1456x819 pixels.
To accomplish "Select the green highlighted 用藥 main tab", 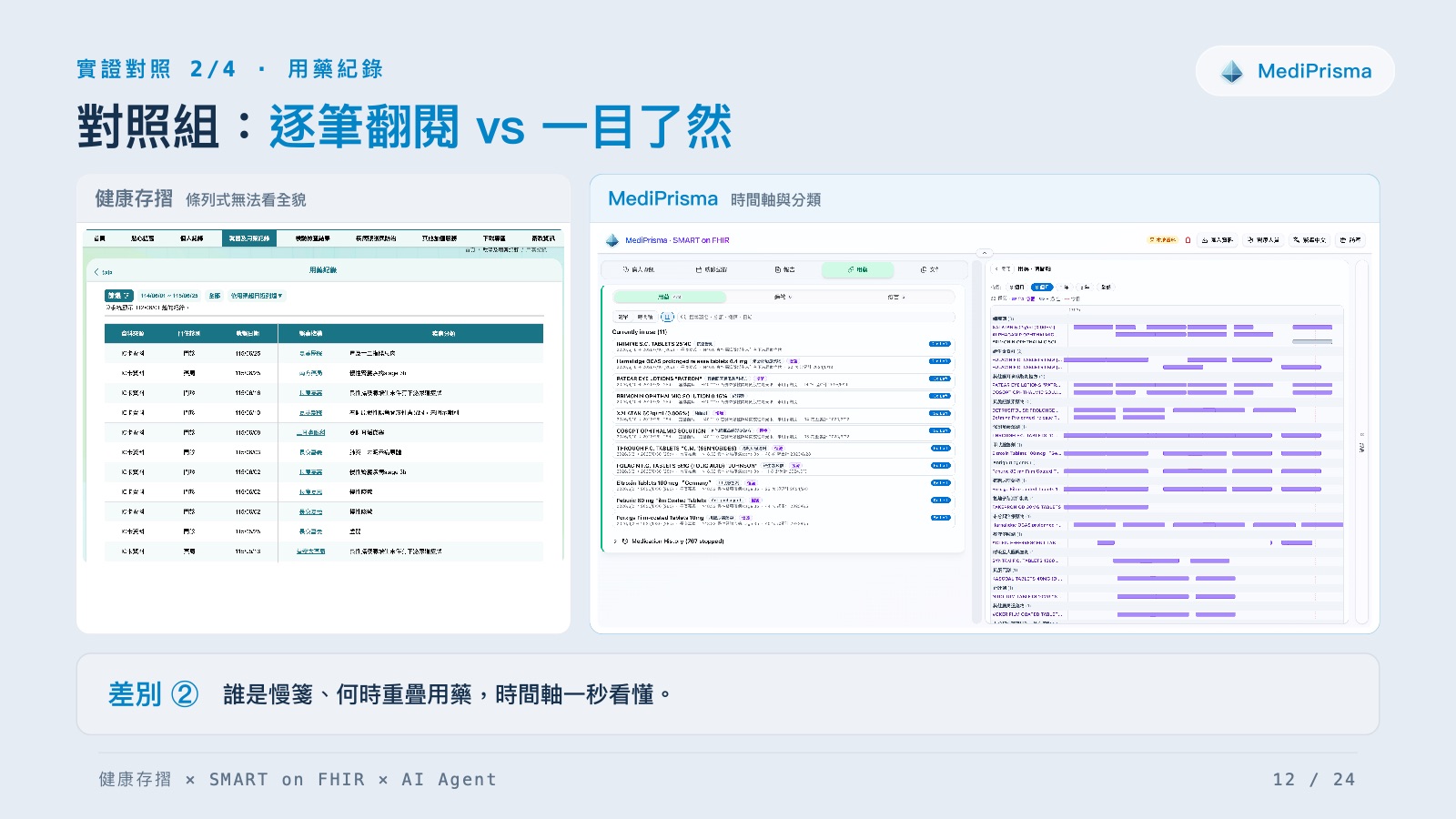I will click(857, 269).
